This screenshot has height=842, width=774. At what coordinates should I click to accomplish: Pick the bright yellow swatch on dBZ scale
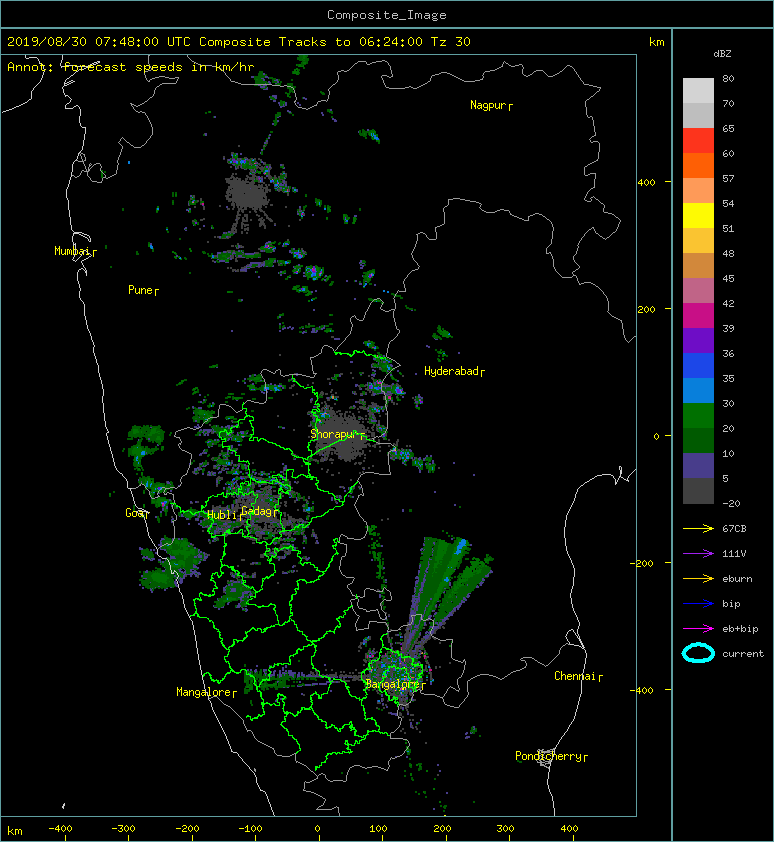tap(698, 216)
